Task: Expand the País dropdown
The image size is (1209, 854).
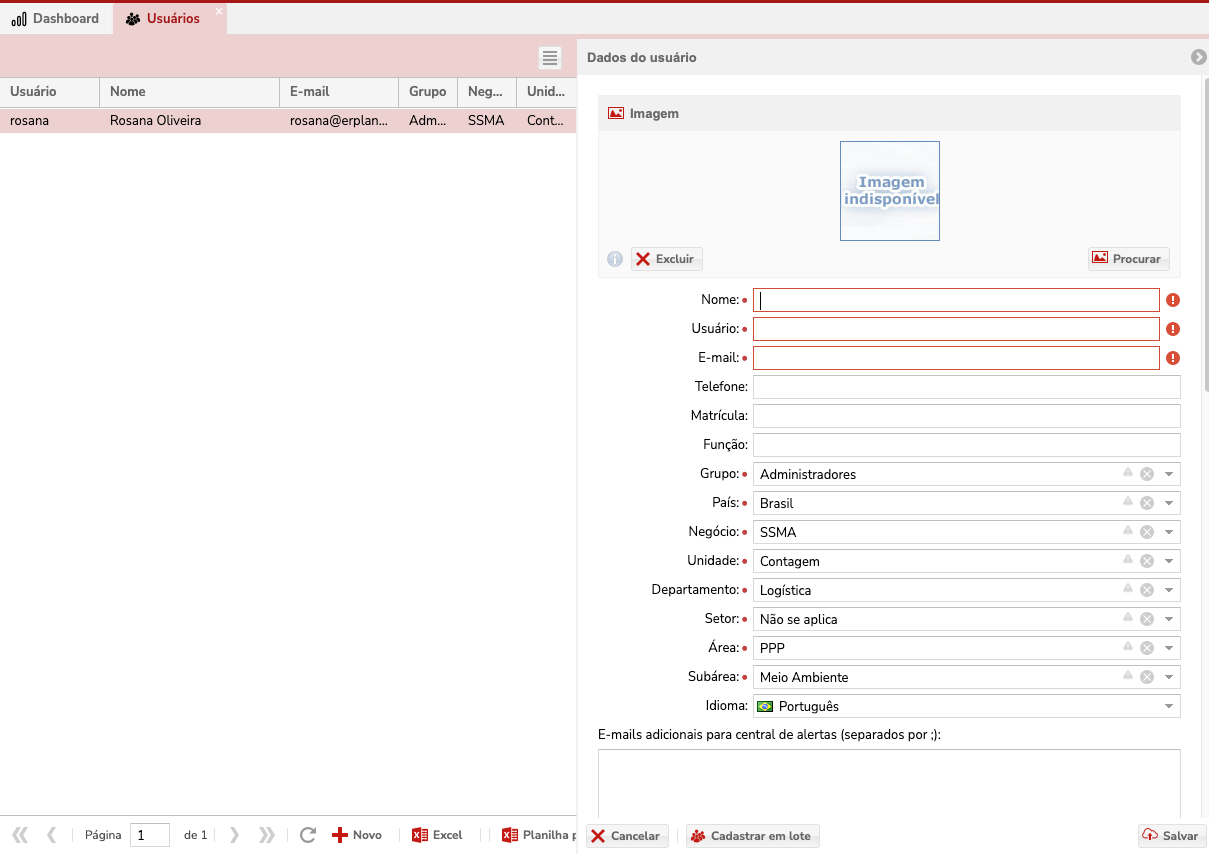Action: (x=1168, y=503)
